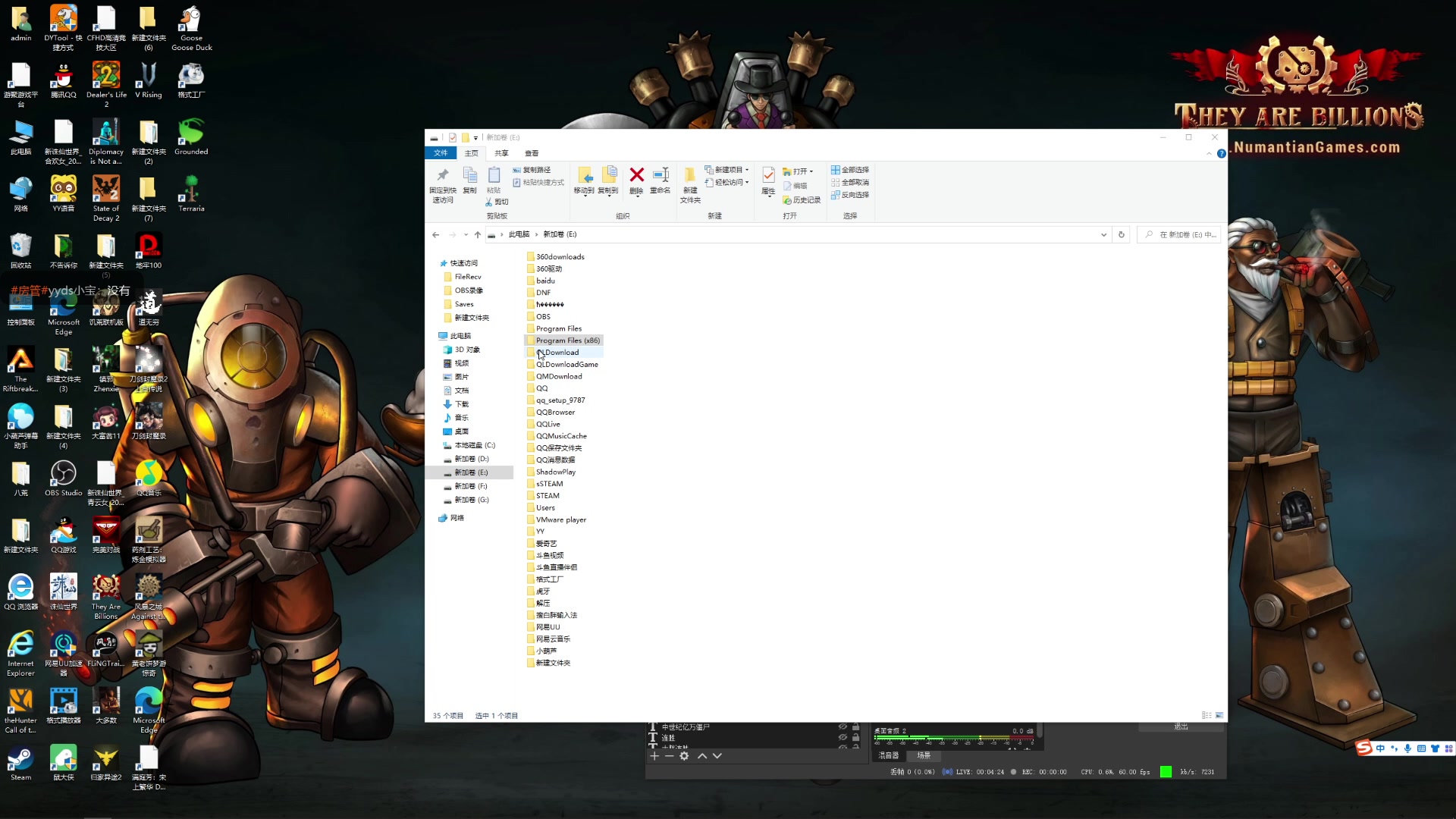The width and height of the screenshot is (1456, 819).
Task: Switch Explorer to details list view
Action: point(1207,715)
